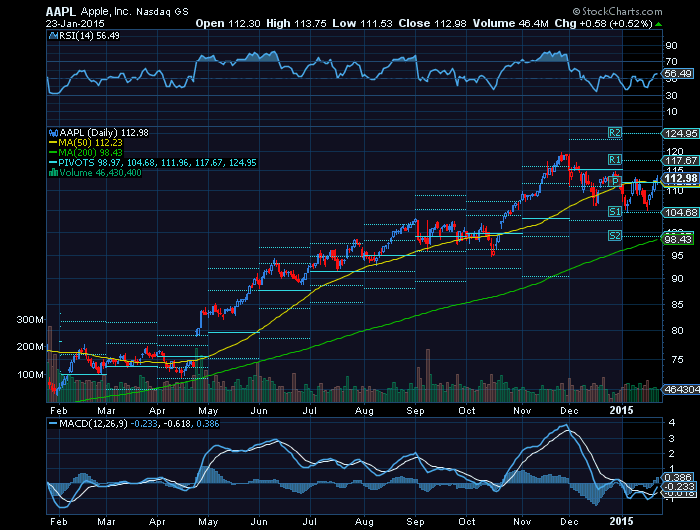Select the cyan PIVOTS line swatch

[53, 163]
